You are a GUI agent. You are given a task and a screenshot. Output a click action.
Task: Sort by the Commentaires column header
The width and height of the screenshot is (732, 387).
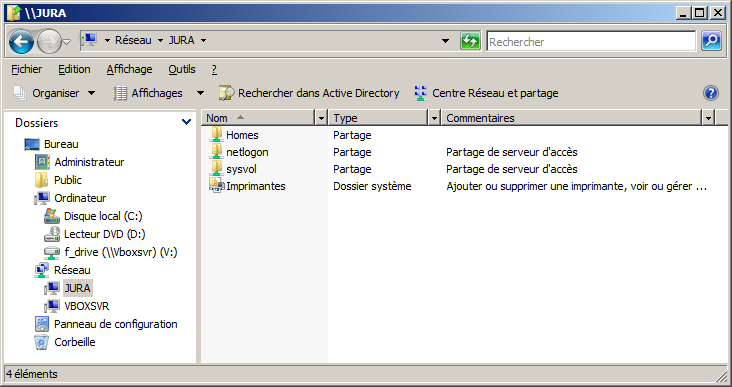coord(572,118)
